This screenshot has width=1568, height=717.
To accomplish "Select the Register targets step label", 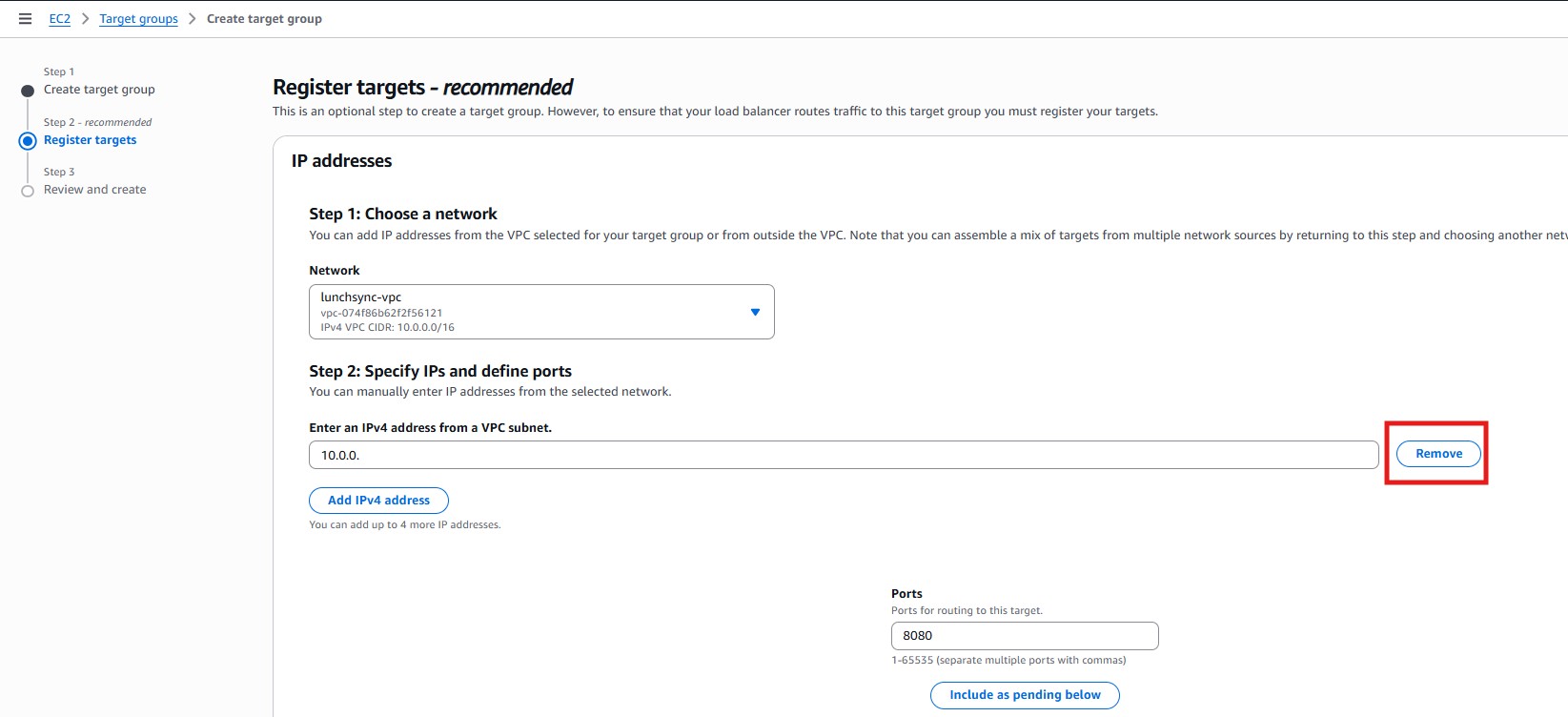I will point(90,140).
